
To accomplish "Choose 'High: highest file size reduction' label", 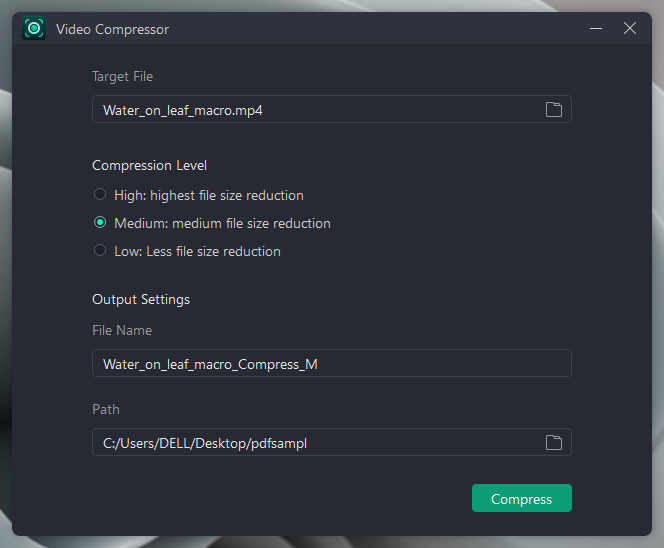I will coord(209,195).
